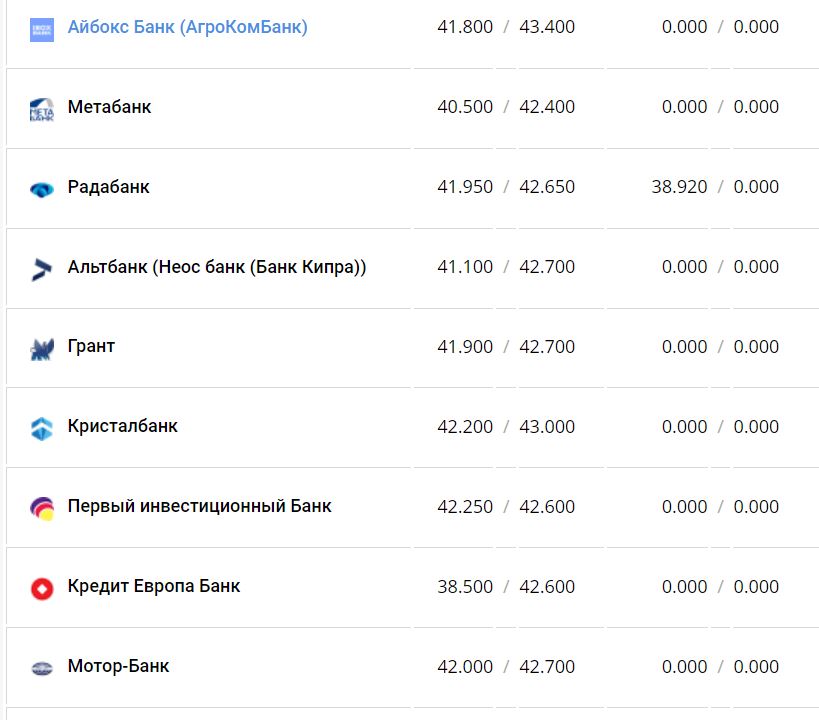Screen dimensions: 819x720
Task: Click the Мотор-Банк logo icon
Action: point(42,669)
